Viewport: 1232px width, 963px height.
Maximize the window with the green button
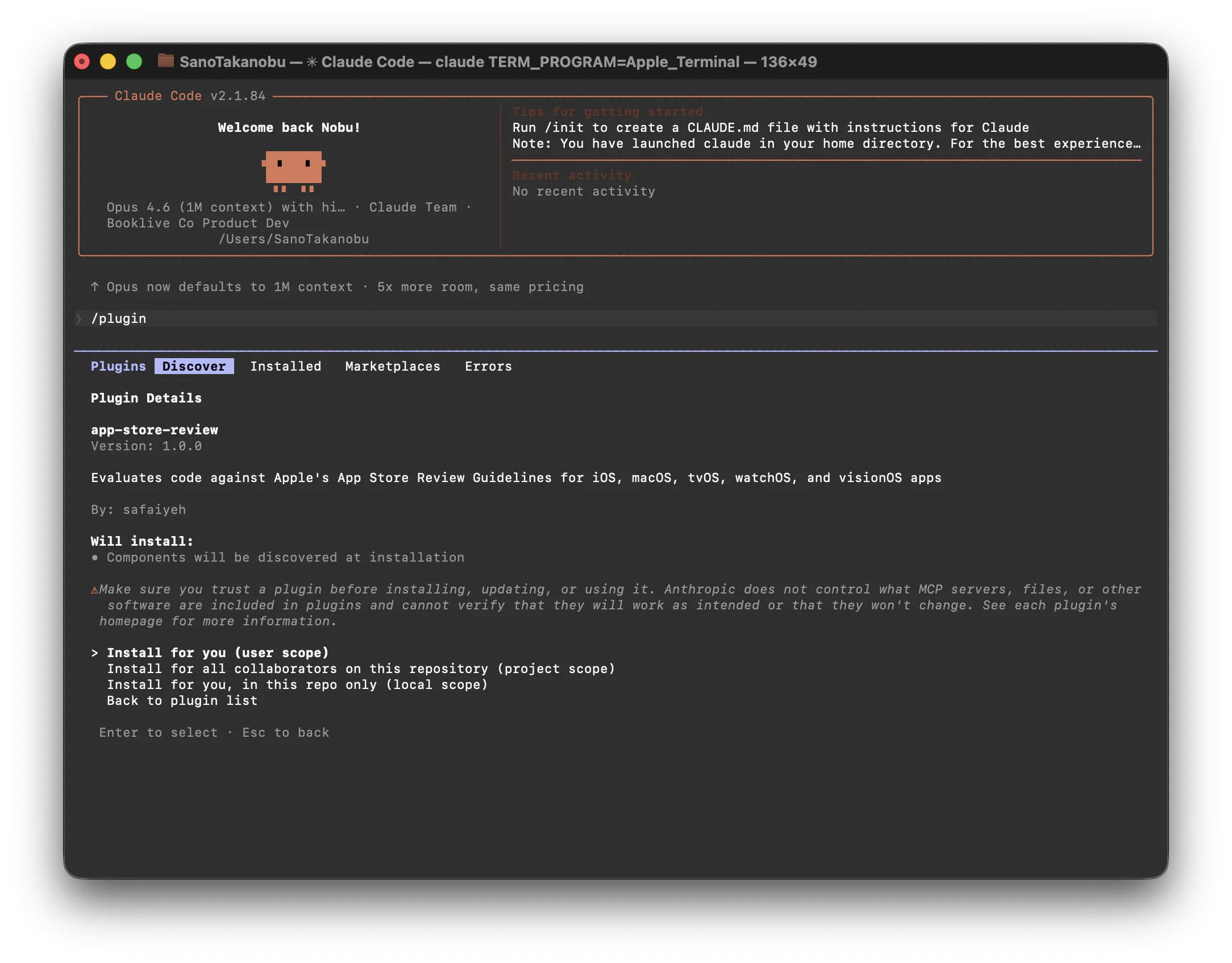click(x=134, y=61)
